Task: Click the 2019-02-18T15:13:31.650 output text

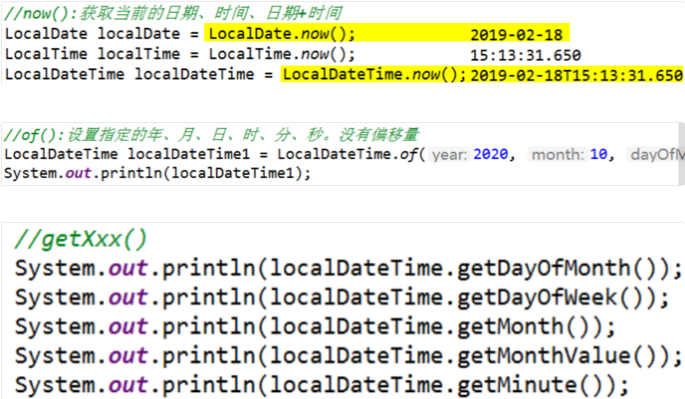Action: [x=576, y=75]
